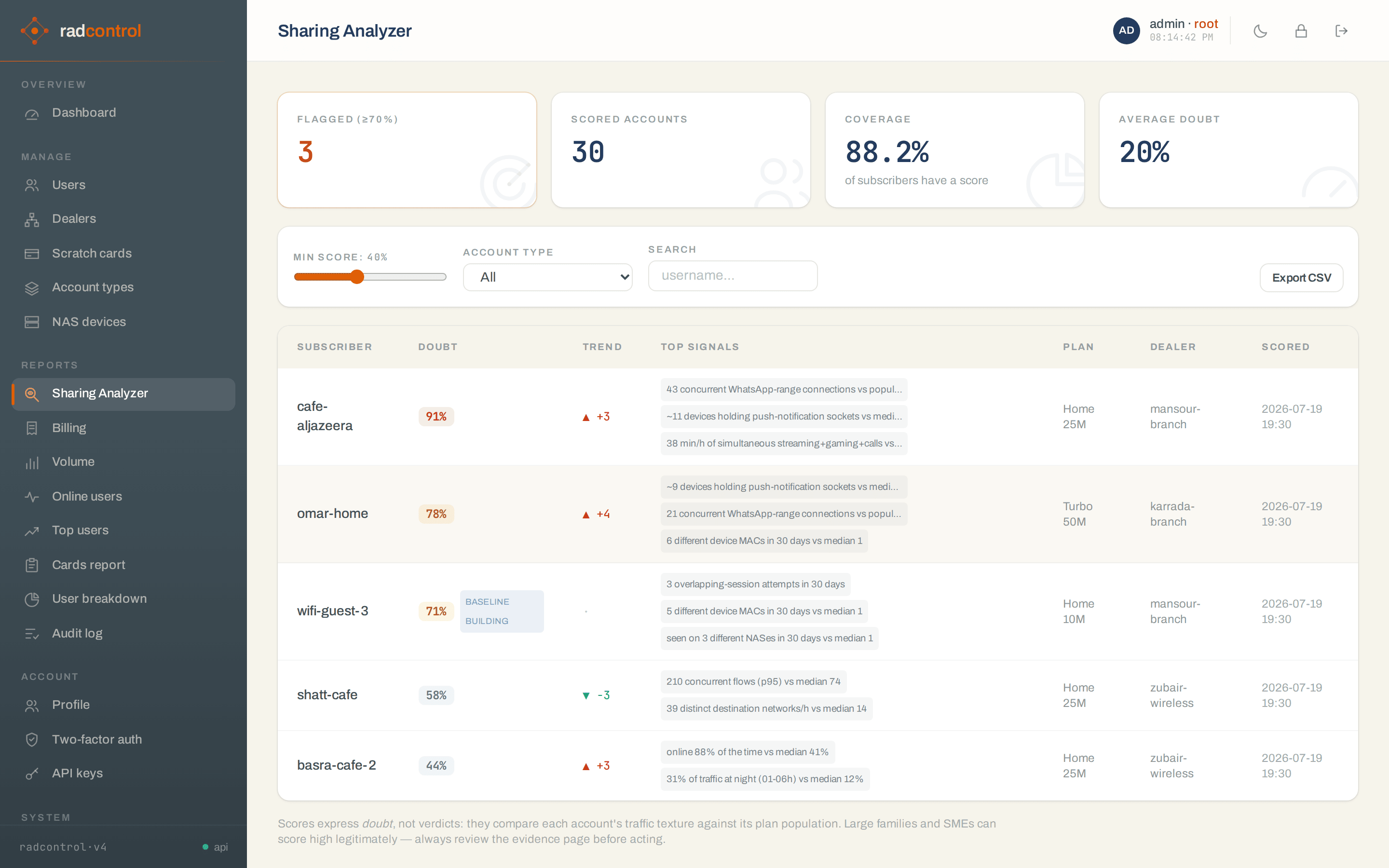Click the API keys key icon
This screenshot has height=868, width=1389.
click(32, 774)
